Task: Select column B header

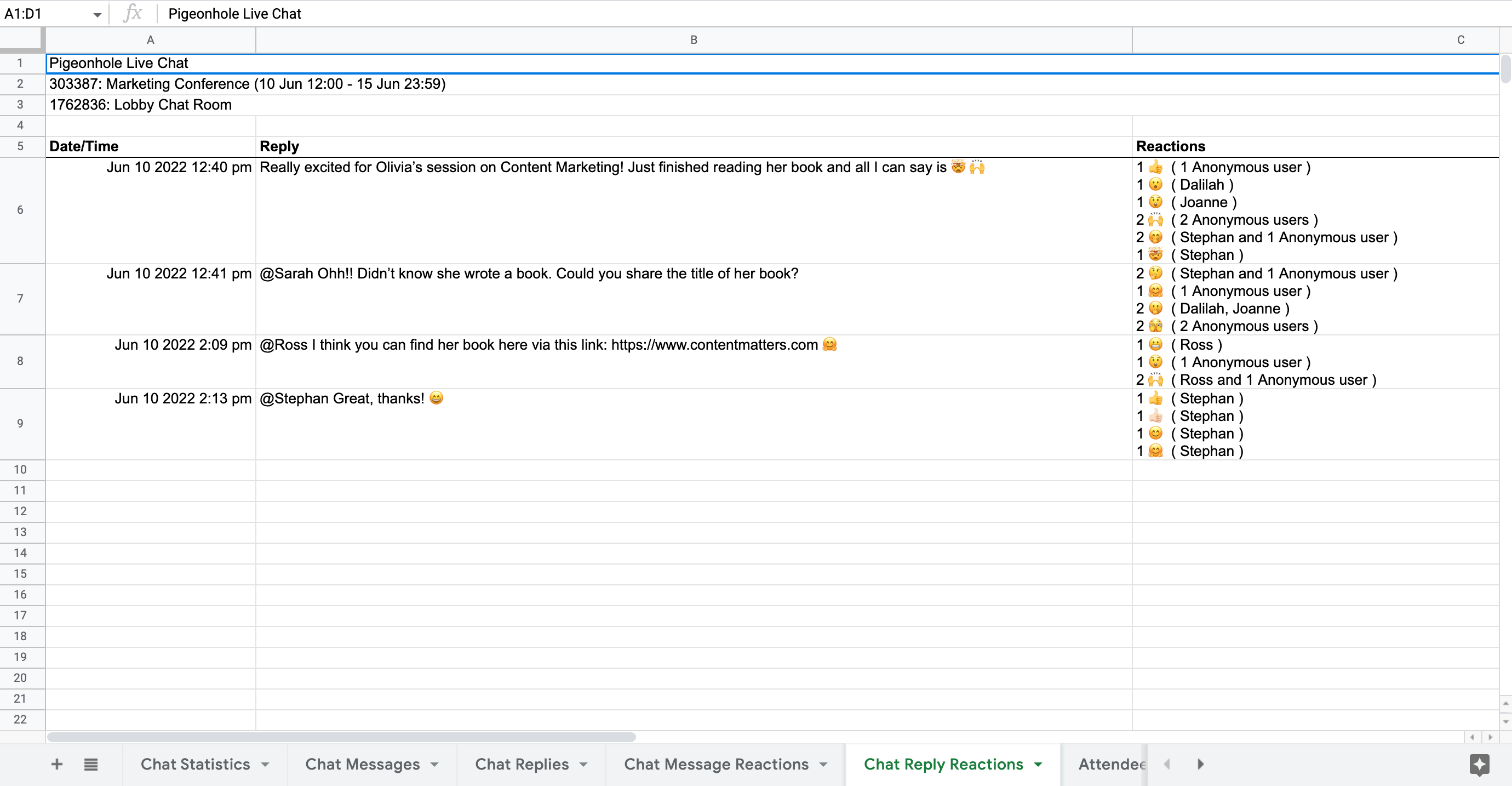Action: coord(694,40)
